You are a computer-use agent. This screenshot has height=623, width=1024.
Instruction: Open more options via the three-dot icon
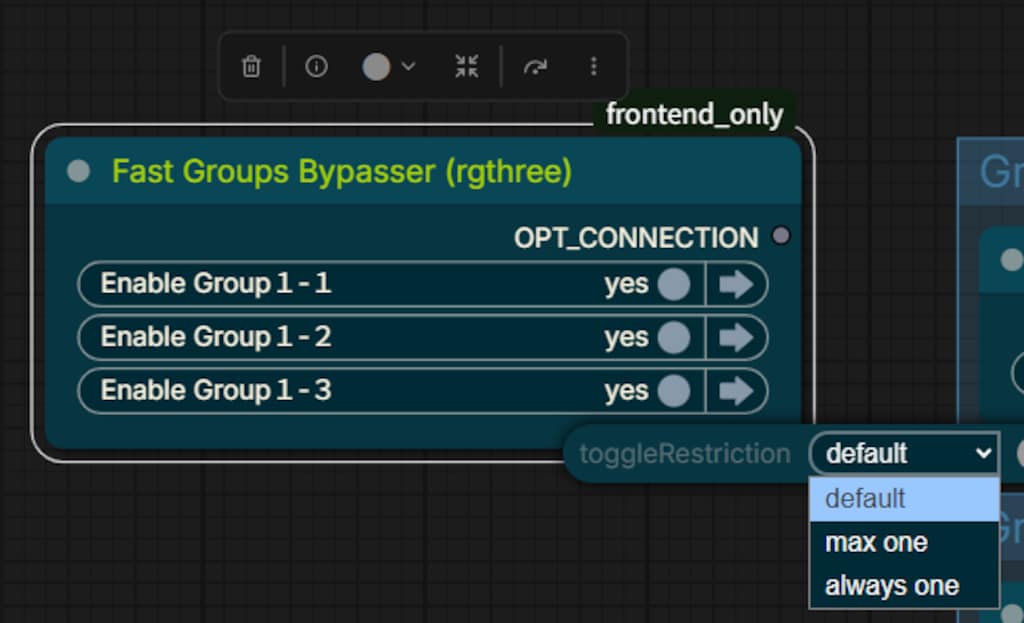point(594,66)
